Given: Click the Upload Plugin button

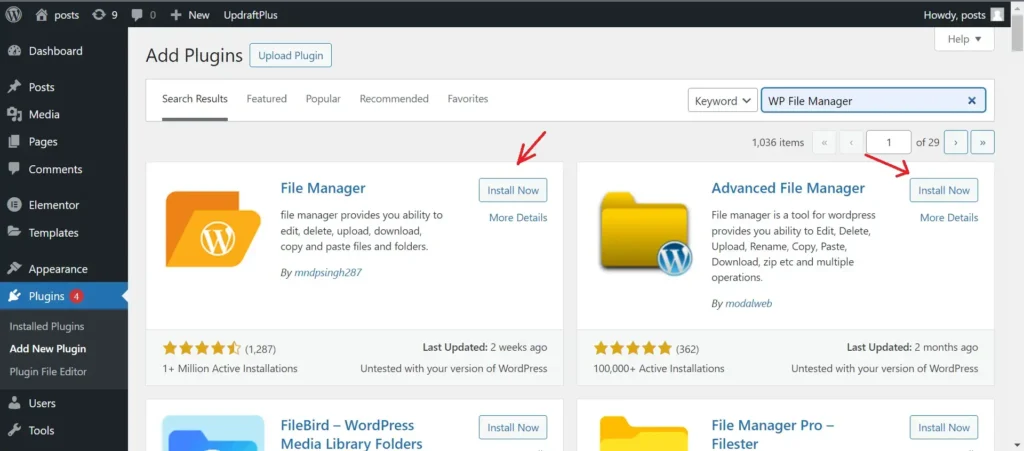Looking at the screenshot, I should [290, 56].
